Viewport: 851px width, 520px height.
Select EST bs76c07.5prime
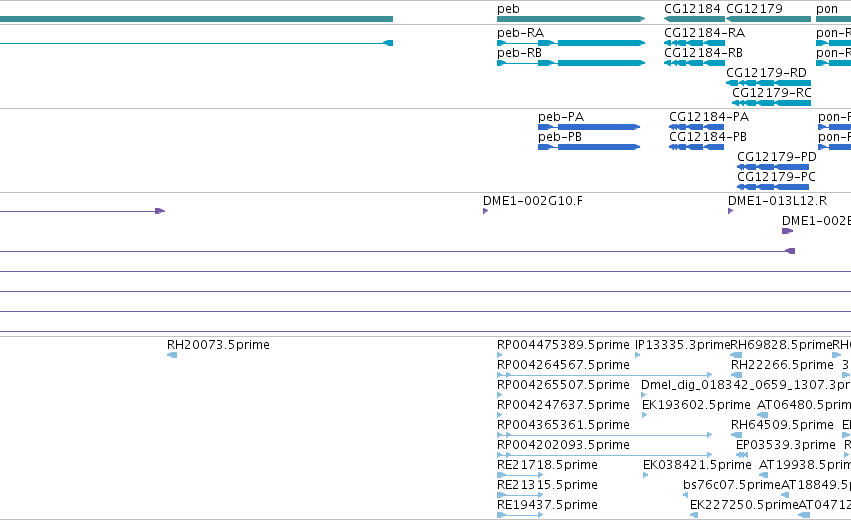(731, 485)
